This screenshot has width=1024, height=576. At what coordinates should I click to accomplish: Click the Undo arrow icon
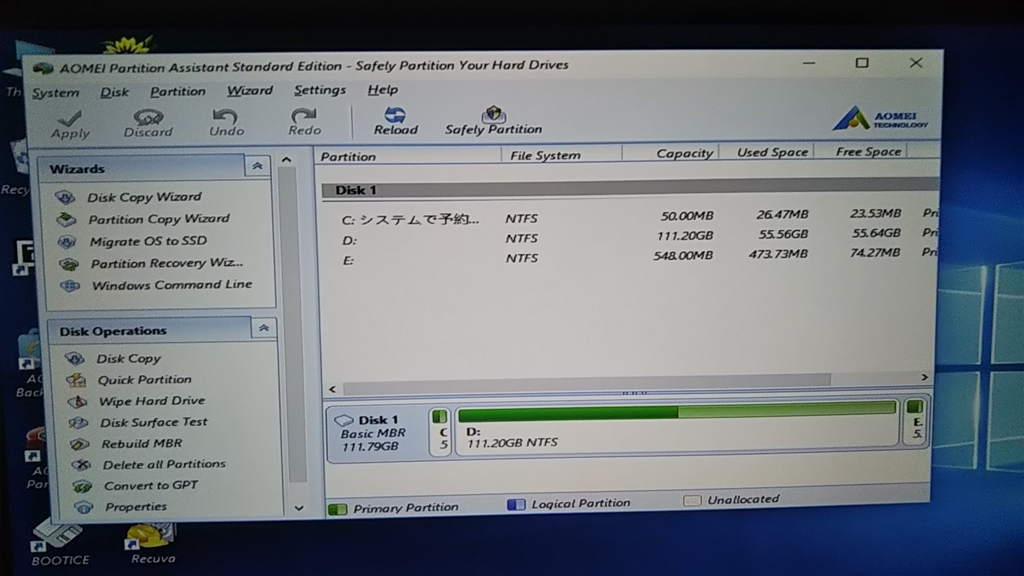pyautogui.click(x=225, y=116)
